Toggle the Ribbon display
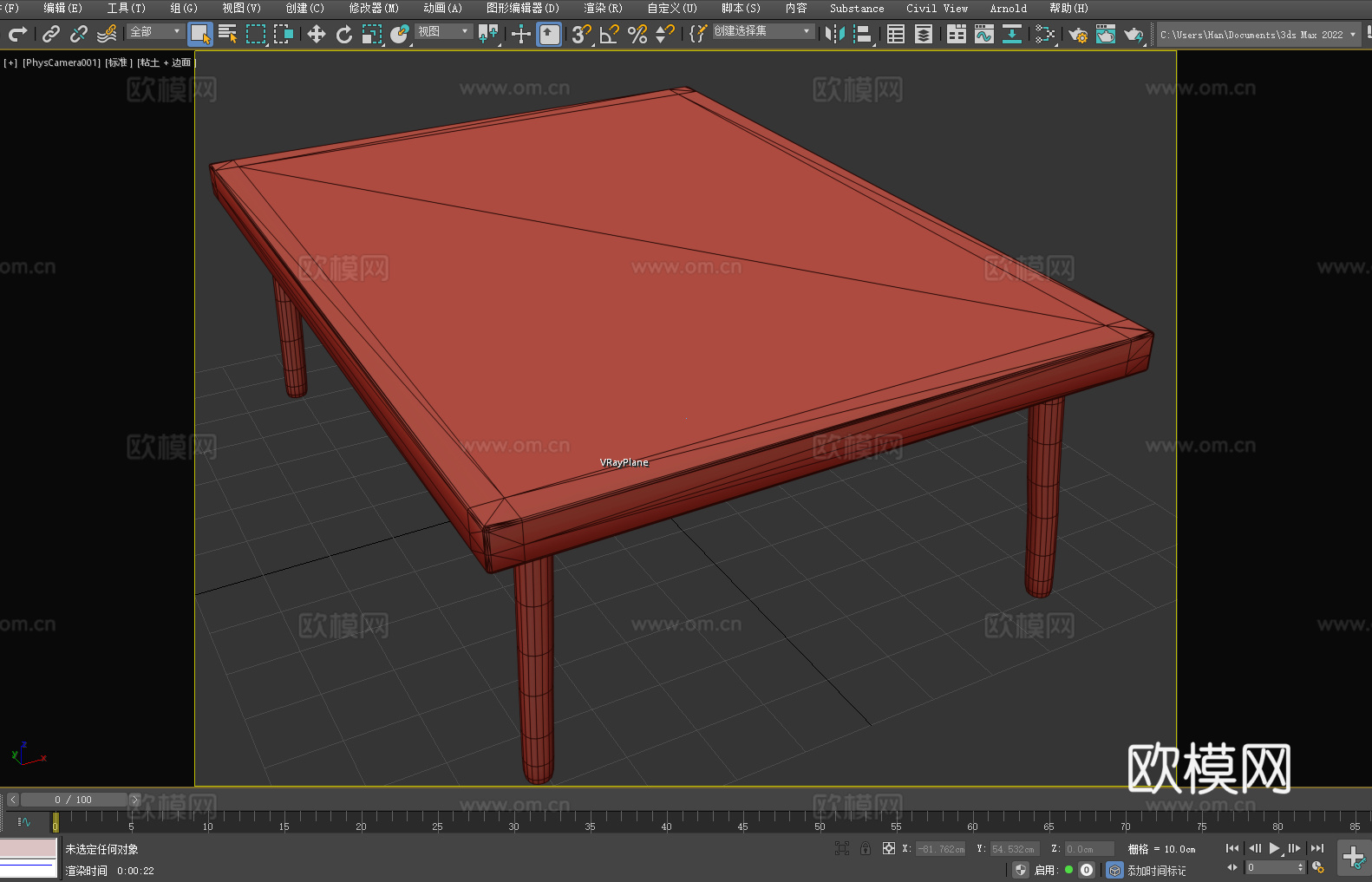The height and width of the screenshot is (882, 1372). point(957,34)
